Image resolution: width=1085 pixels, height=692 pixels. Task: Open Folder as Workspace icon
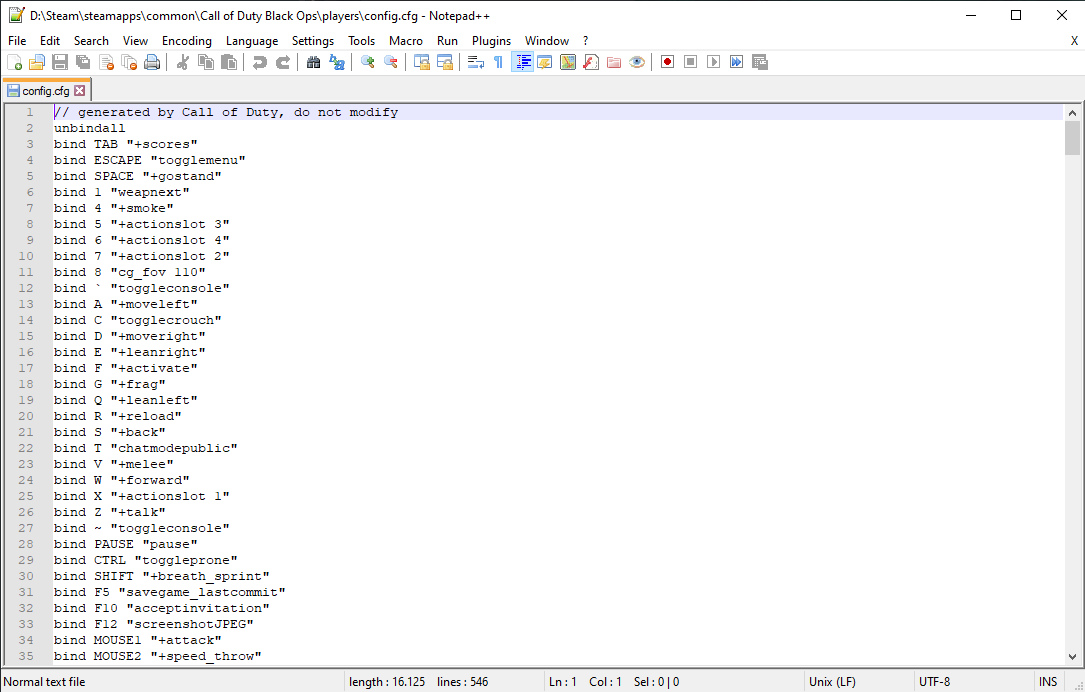tap(614, 62)
